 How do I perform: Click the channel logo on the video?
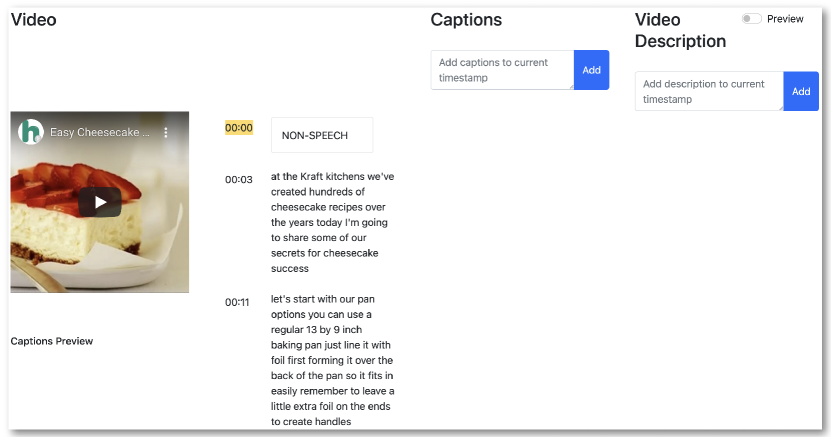tap(31, 132)
